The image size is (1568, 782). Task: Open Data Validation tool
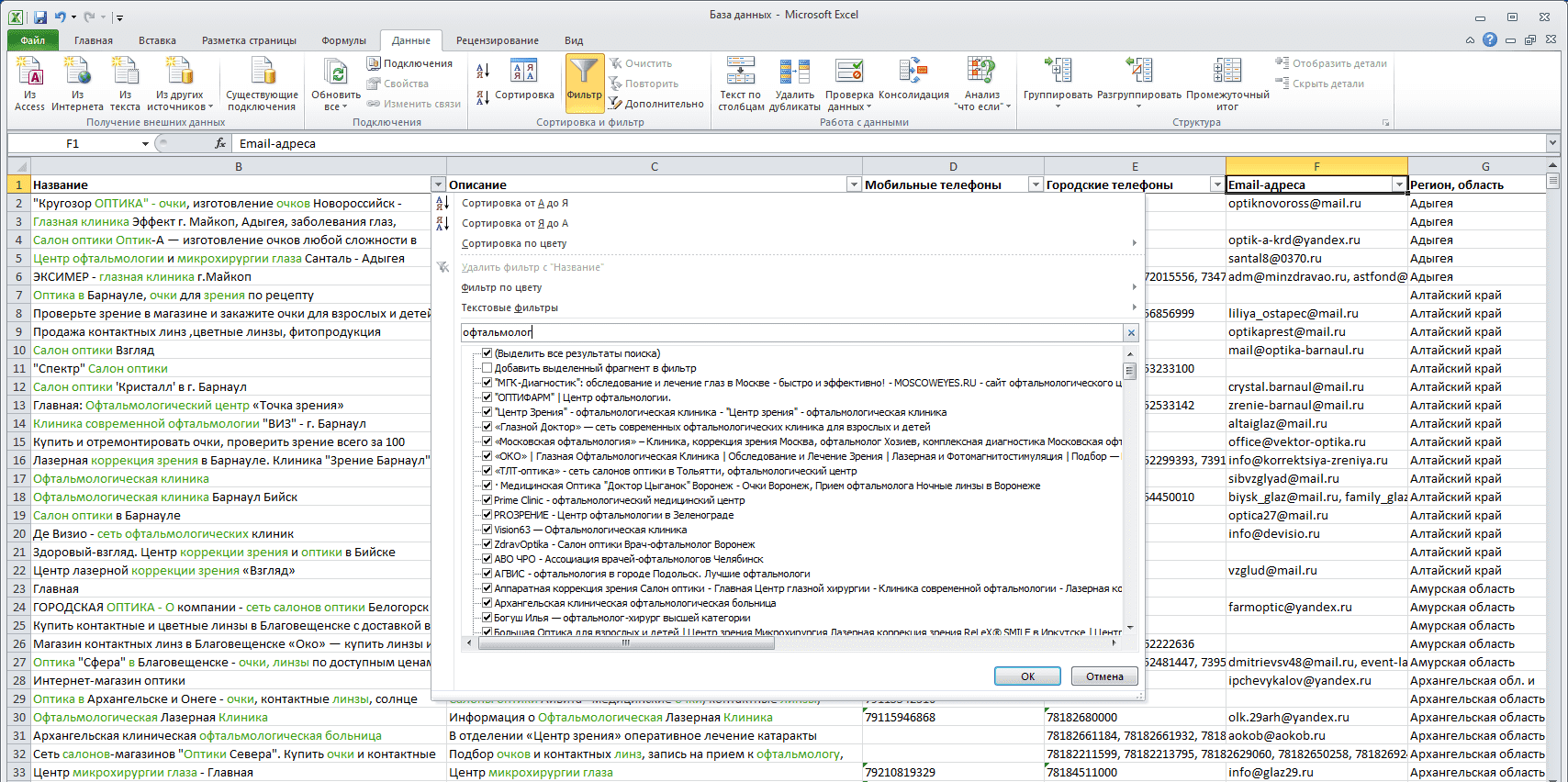coord(849,84)
